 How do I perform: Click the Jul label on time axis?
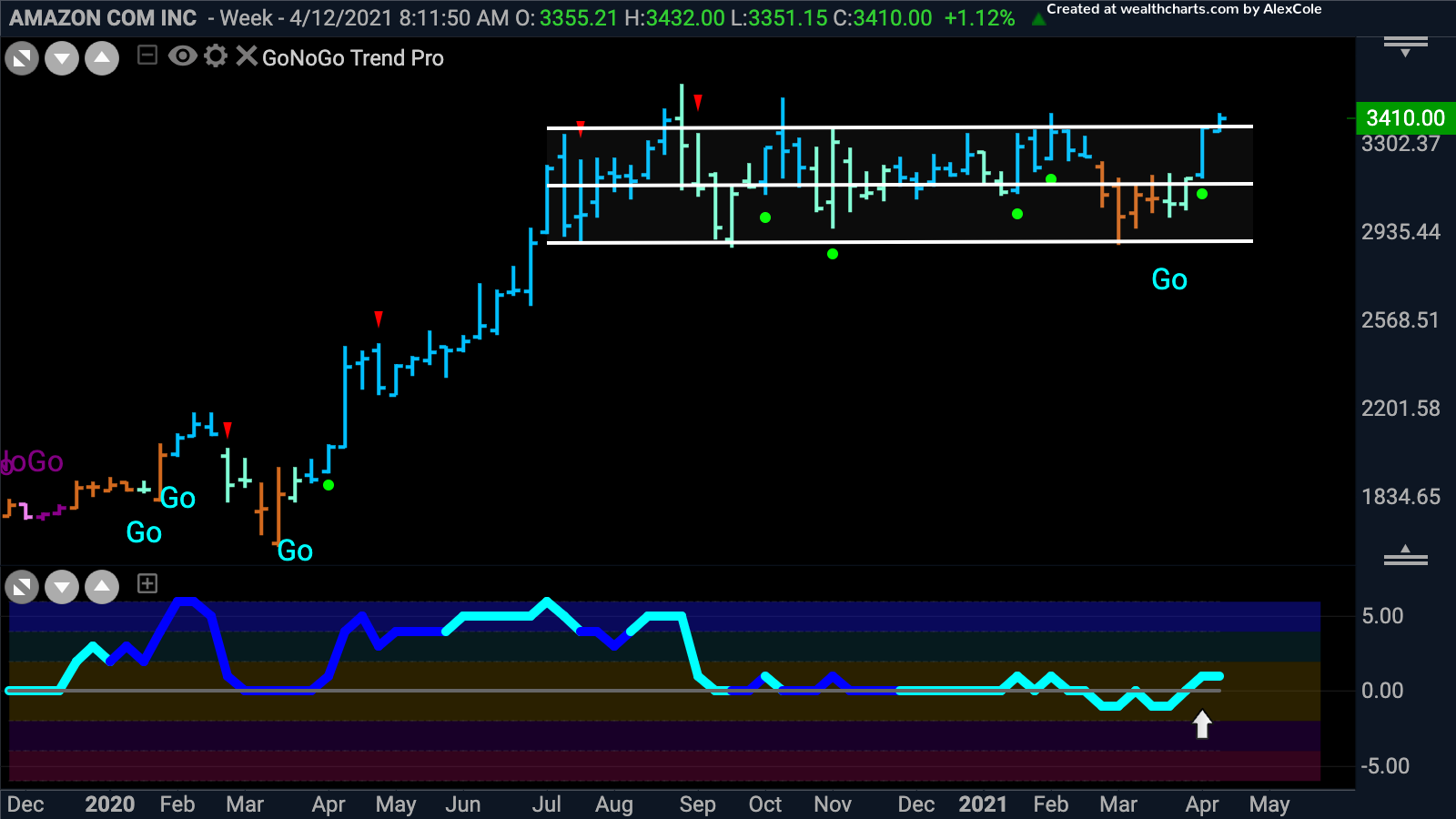[x=547, y=804]
